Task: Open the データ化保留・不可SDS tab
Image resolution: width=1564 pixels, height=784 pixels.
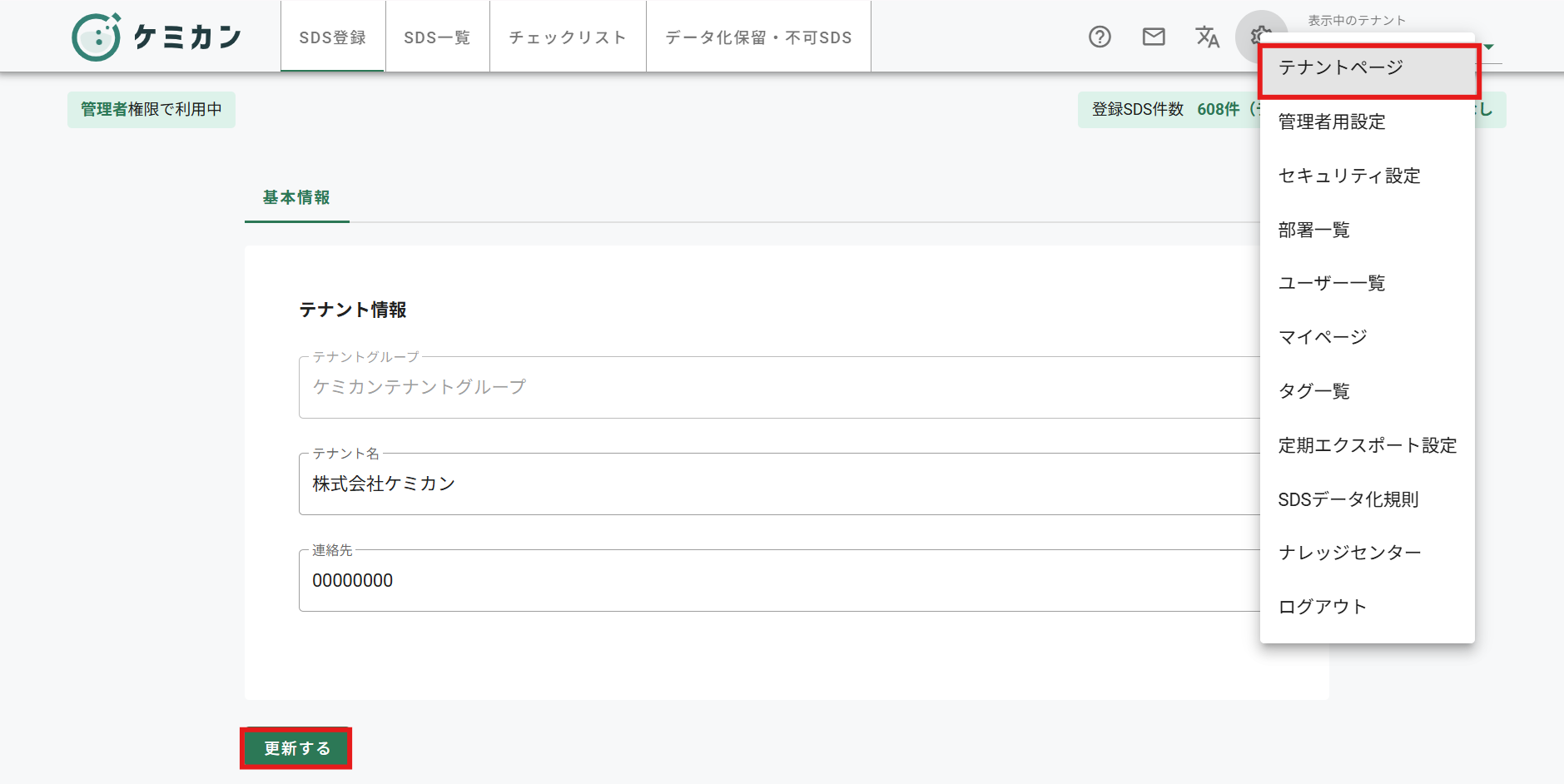Action: (758, 37)
